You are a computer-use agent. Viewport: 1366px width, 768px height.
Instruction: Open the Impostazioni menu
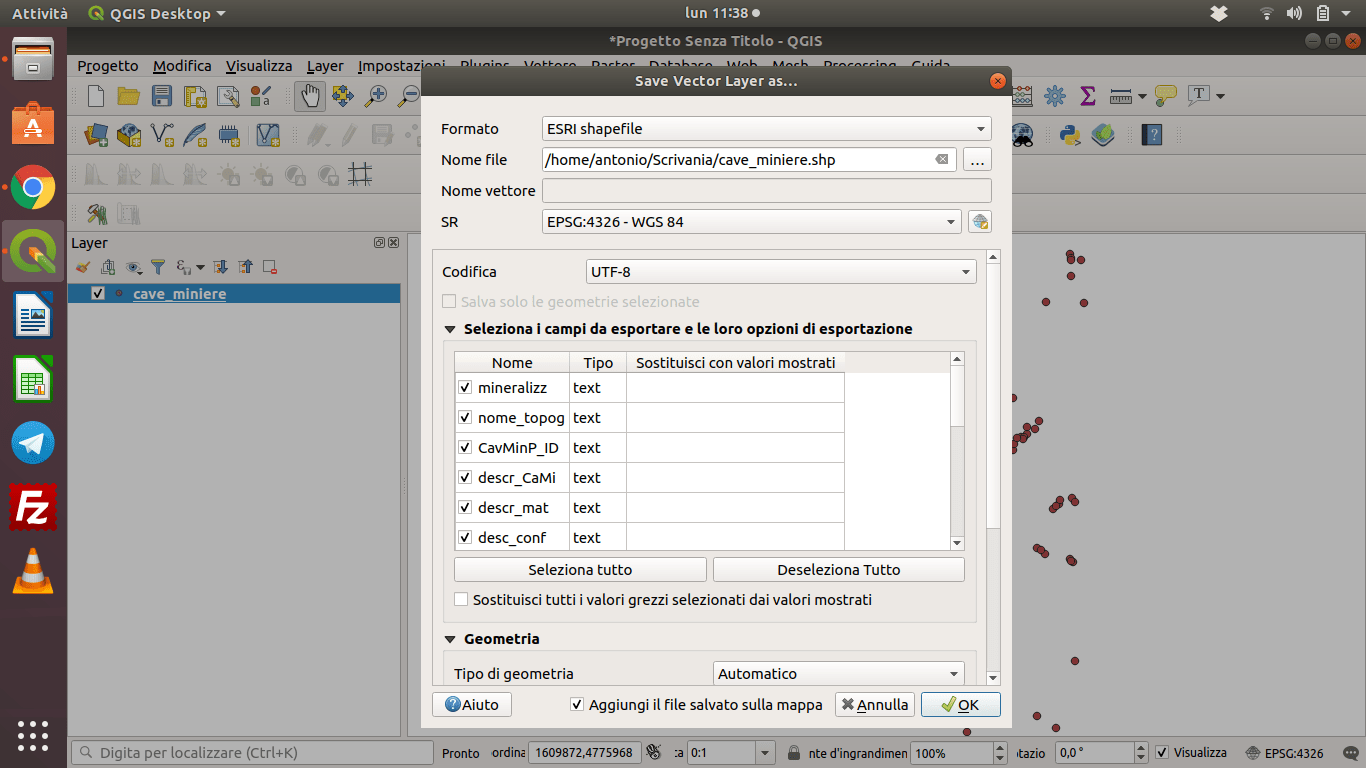tap(401, 66)
